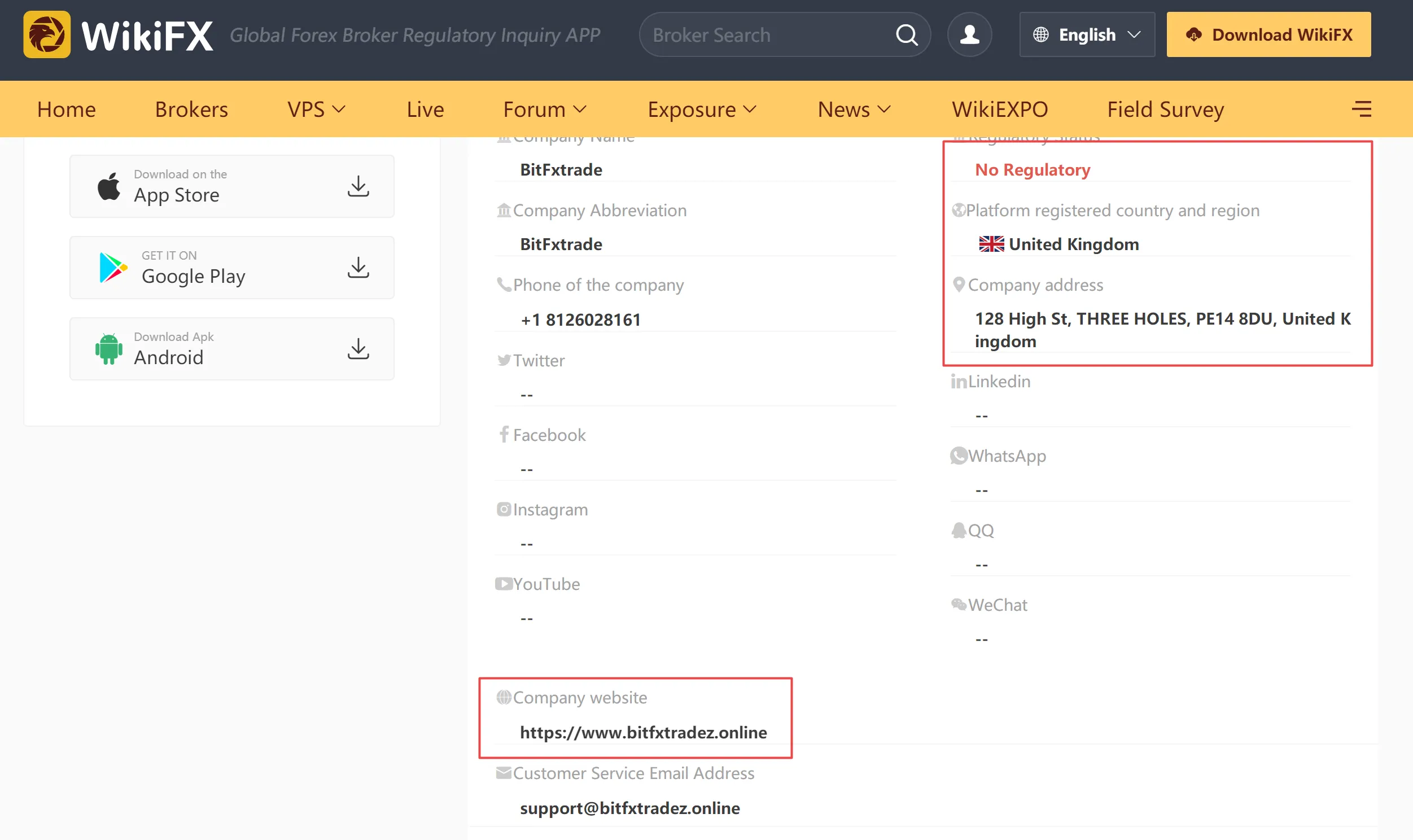Click the Instagram camera icon
The height and width of the screenshot is (840, 1413).
(x=504, y=509)
